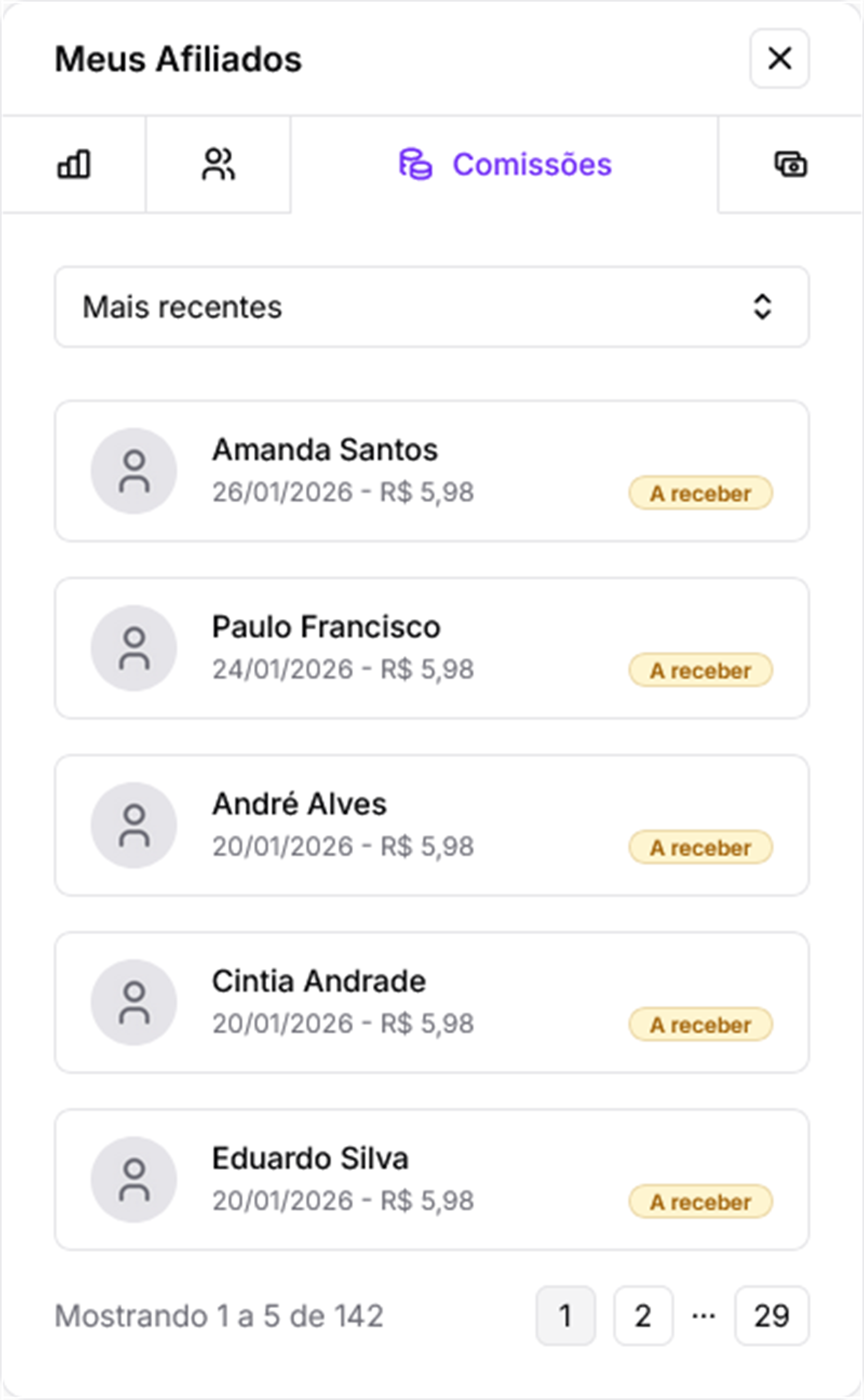Open the statistics bar chart tab
This screenshot has width=864, height=1400.
pyautogui.click(x=74, y=165)
